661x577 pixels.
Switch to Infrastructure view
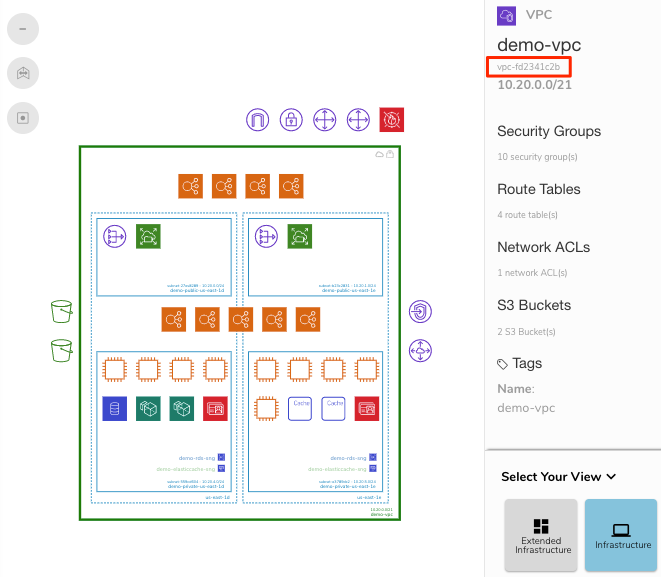pos(621,535)
